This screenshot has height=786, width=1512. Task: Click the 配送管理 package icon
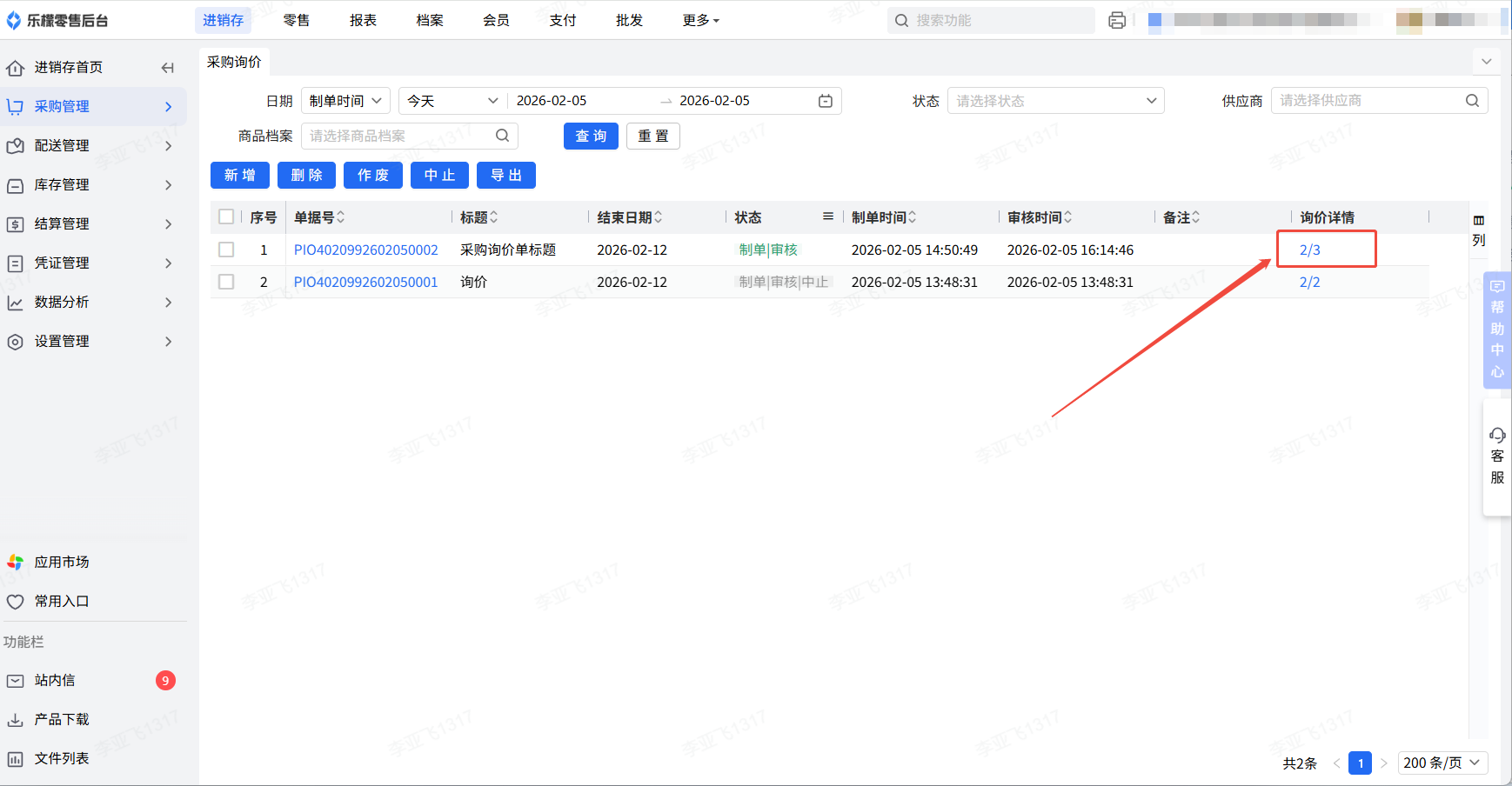click(x=15, y=146)
